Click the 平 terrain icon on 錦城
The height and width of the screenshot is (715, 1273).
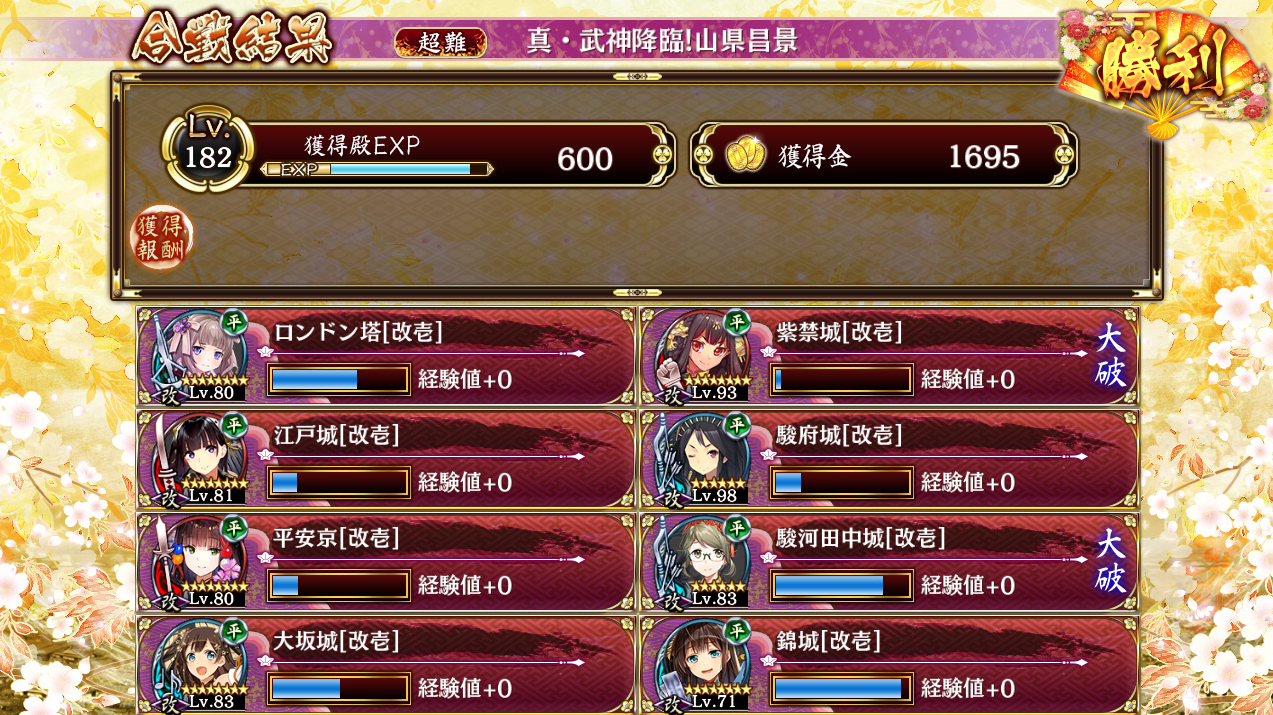point(737,630)
